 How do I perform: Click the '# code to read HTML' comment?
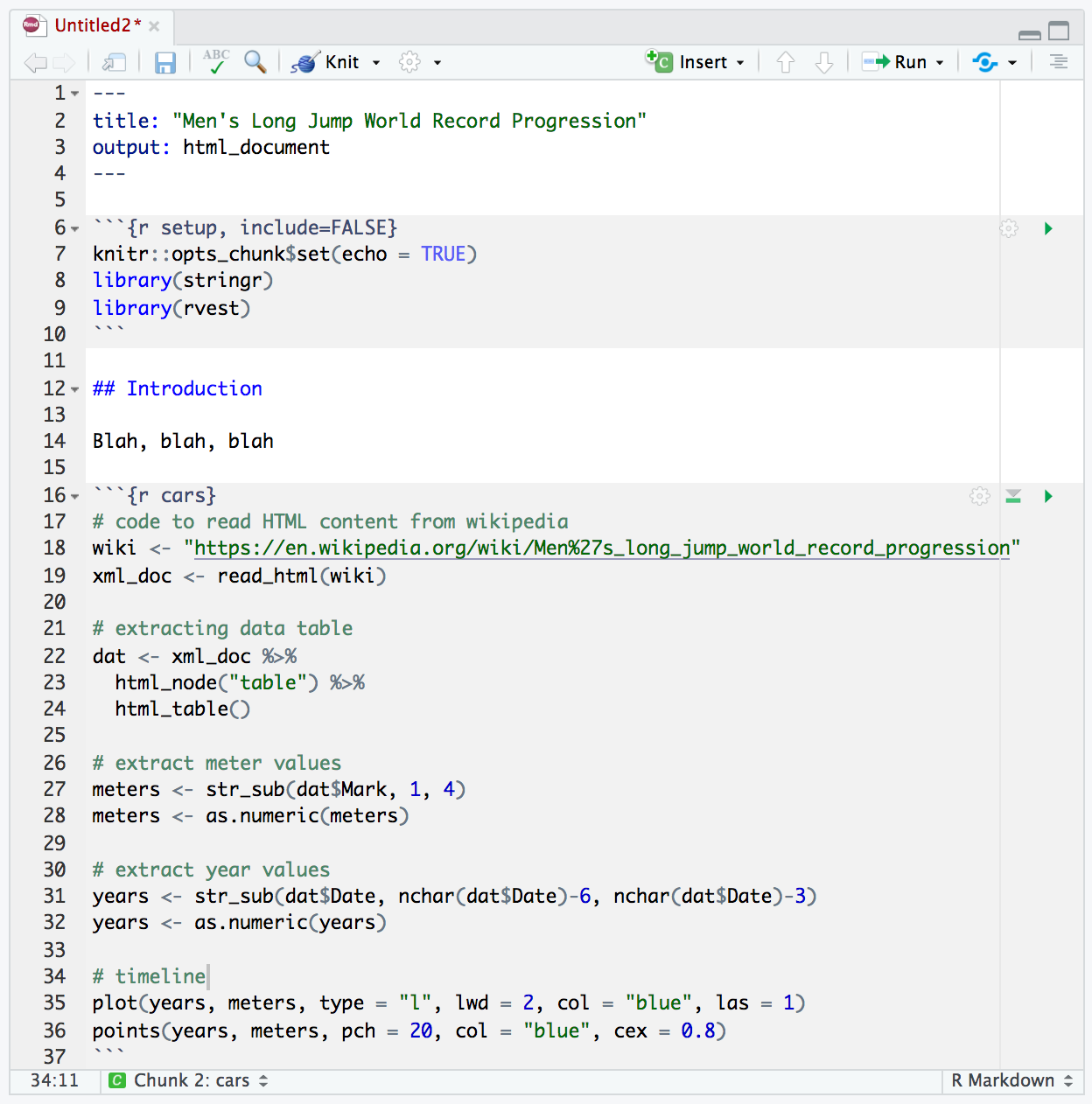pos(330,521)
